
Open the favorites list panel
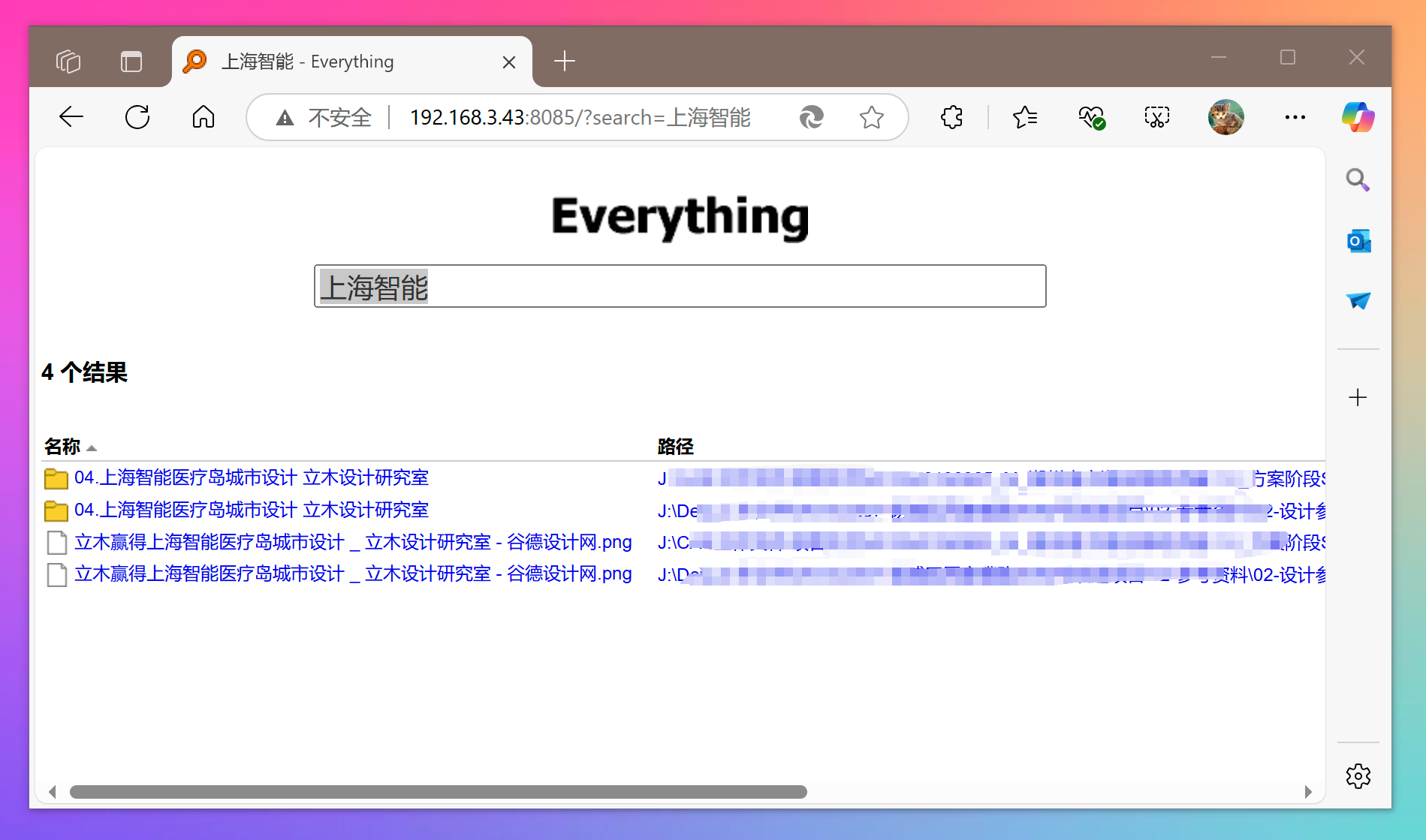[x=1024, y=117]
